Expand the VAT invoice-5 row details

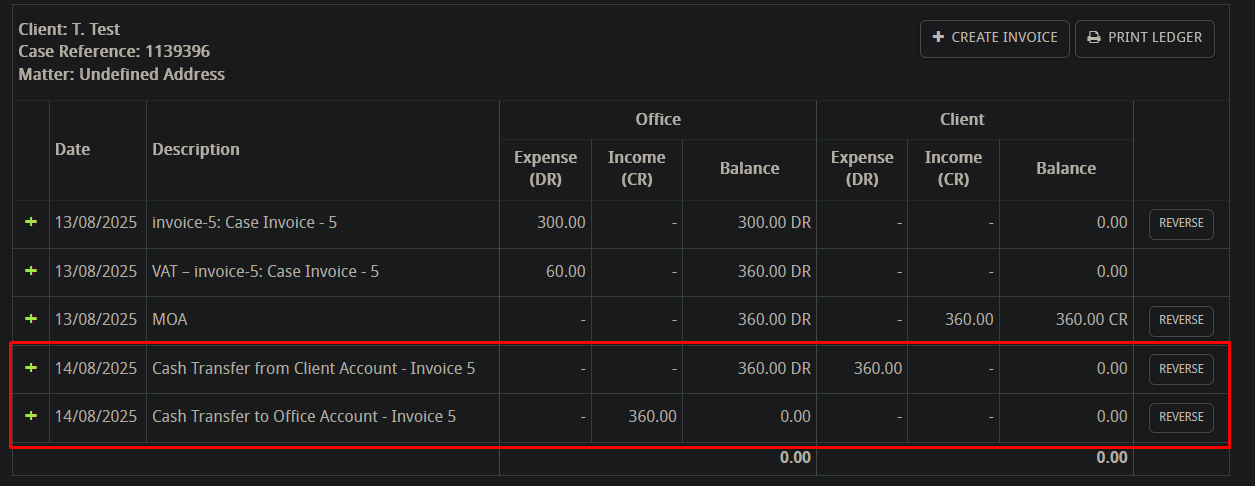(x=31, y=271)
